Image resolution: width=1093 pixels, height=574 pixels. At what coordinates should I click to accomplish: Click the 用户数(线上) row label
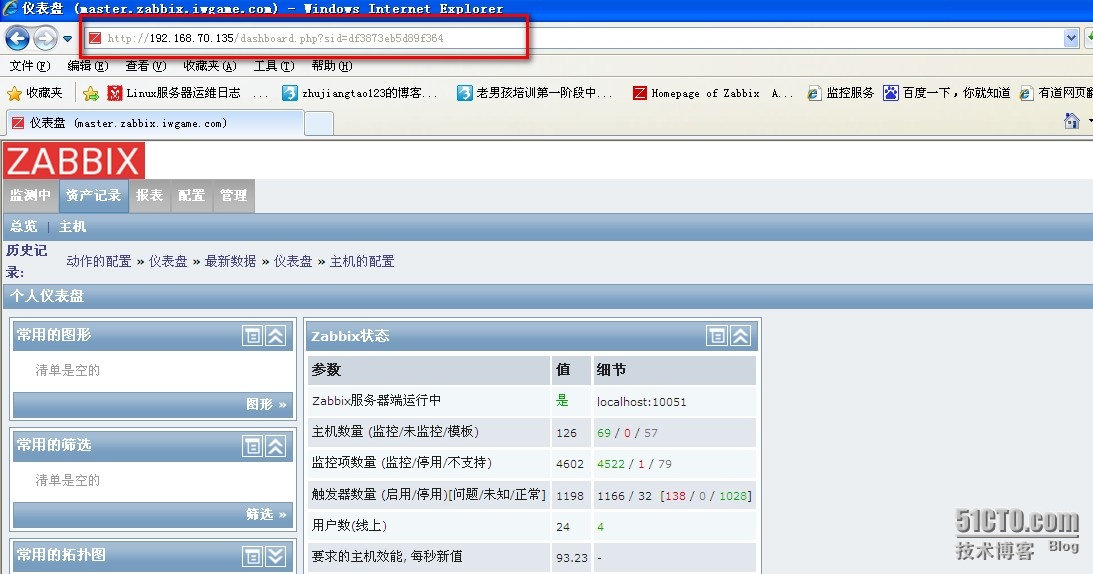tap(349, 526)
